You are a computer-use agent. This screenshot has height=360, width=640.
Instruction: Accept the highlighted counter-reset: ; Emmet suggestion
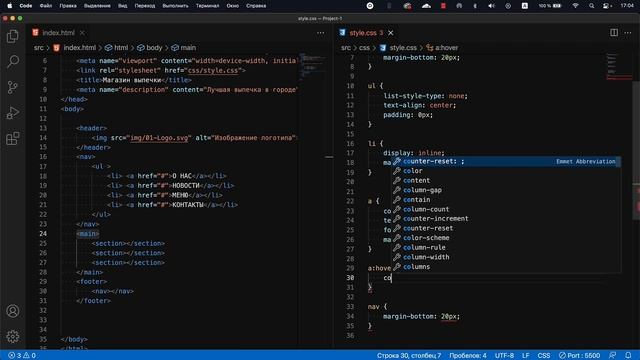[x=506, y=162]
